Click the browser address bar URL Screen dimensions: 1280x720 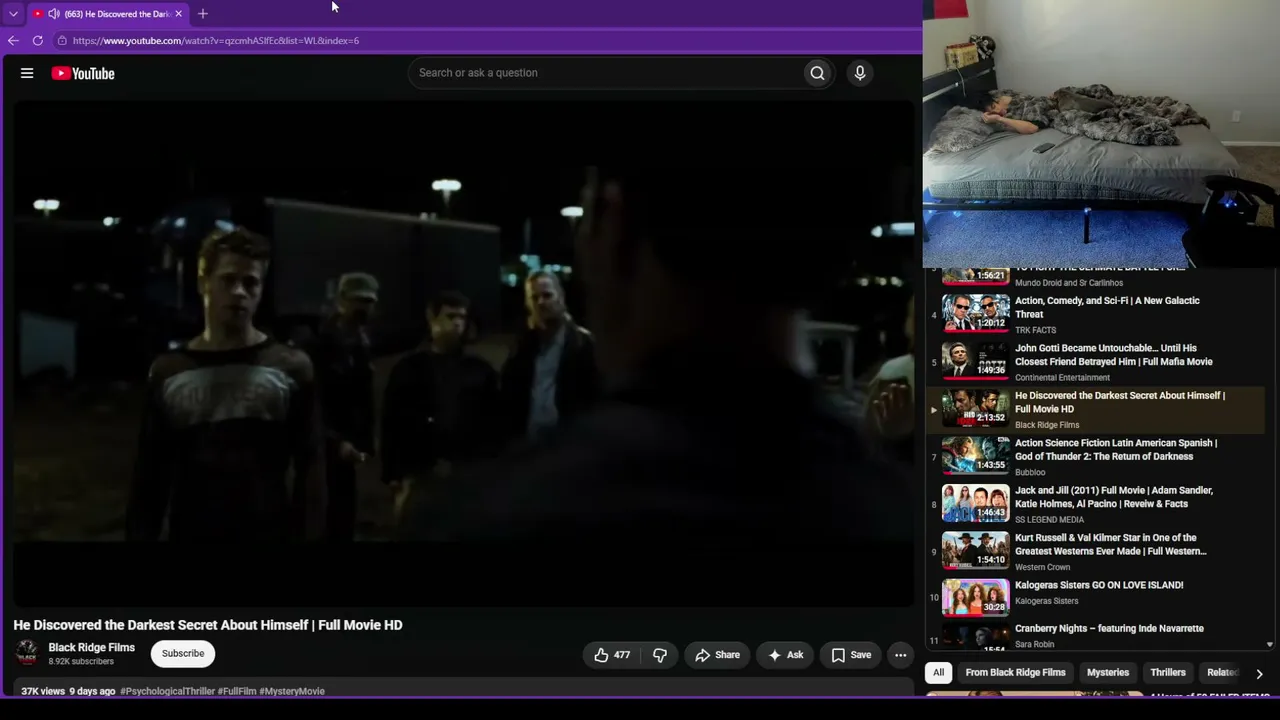(x=216, y=41)
